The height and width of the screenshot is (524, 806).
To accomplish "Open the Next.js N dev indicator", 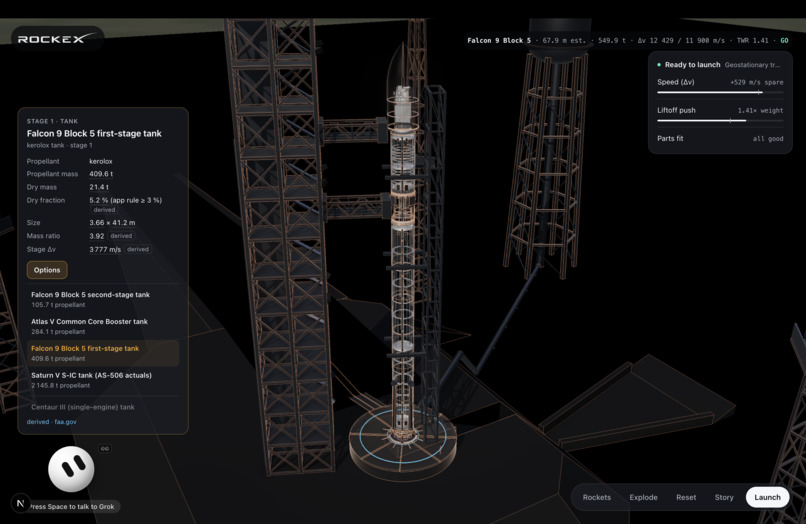I will coord(21,503).
